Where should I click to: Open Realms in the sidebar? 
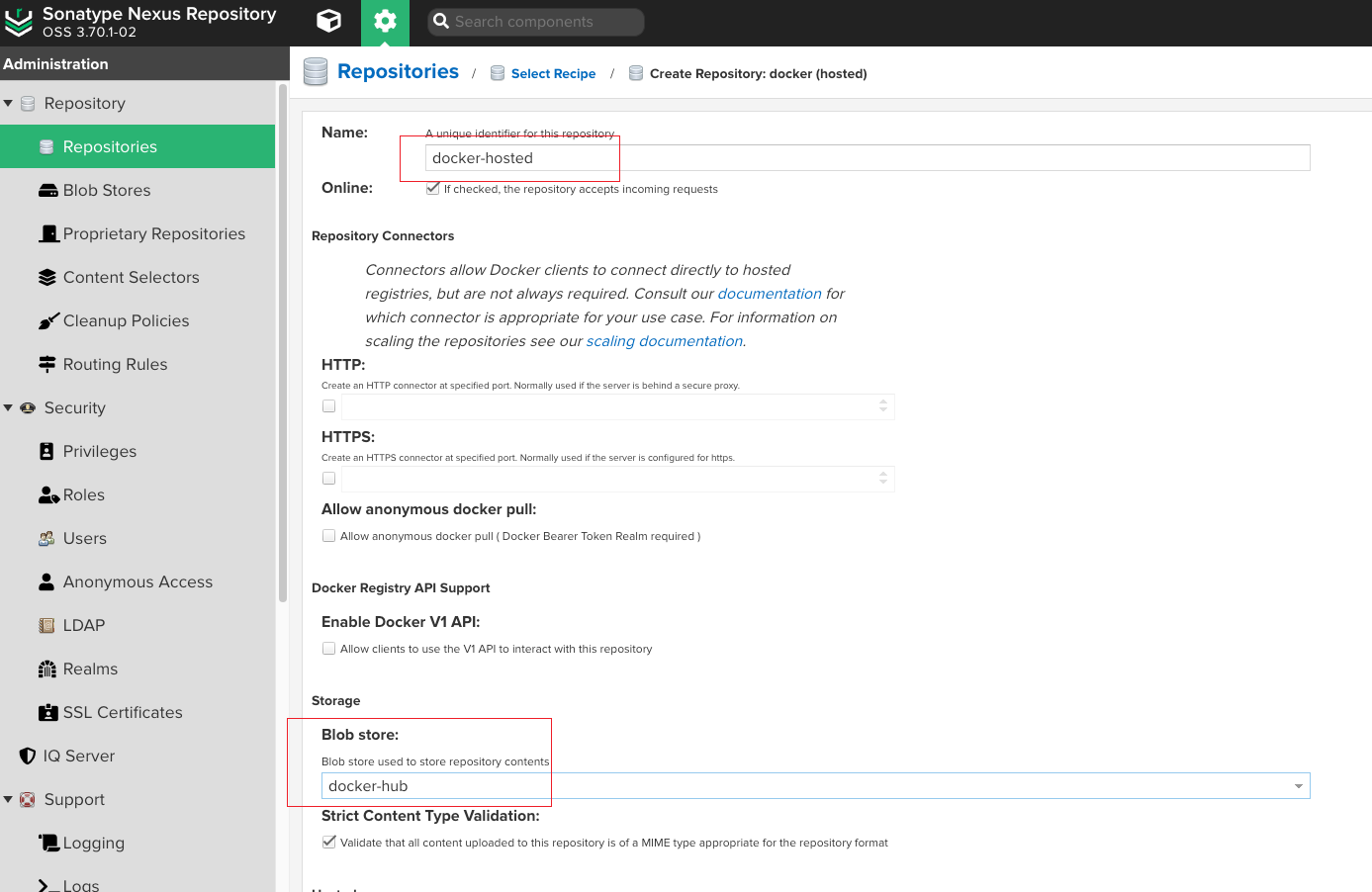(137, 669)
